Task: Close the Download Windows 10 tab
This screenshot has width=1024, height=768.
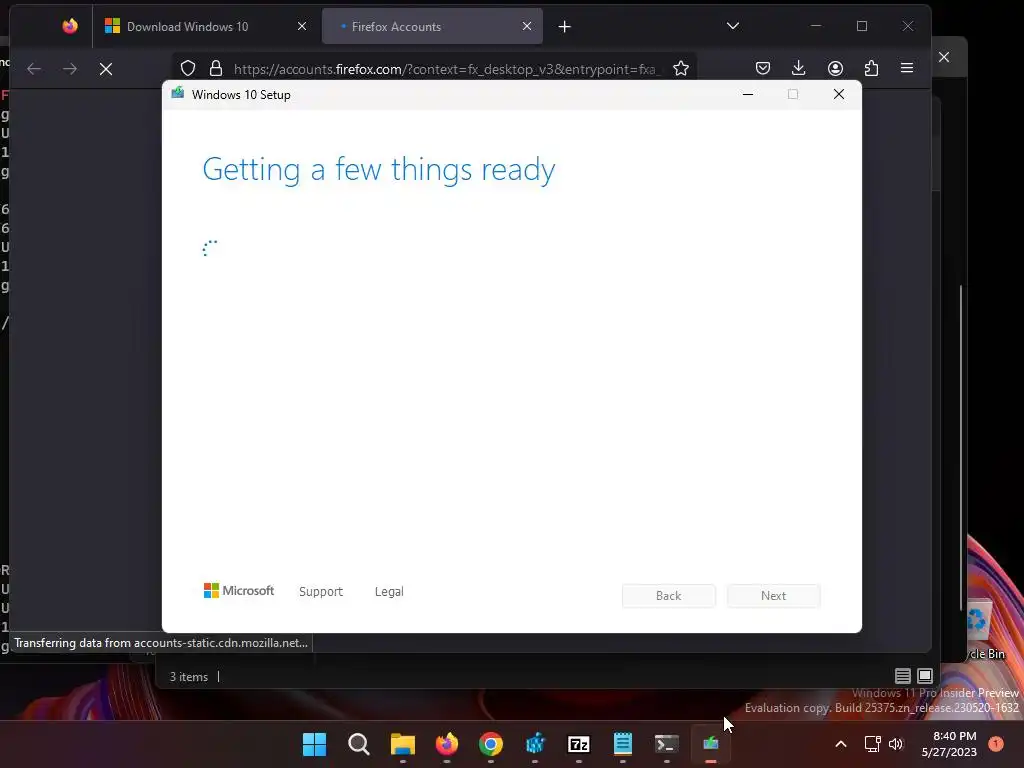Action: pyautogui.click(x=302, y=26)
